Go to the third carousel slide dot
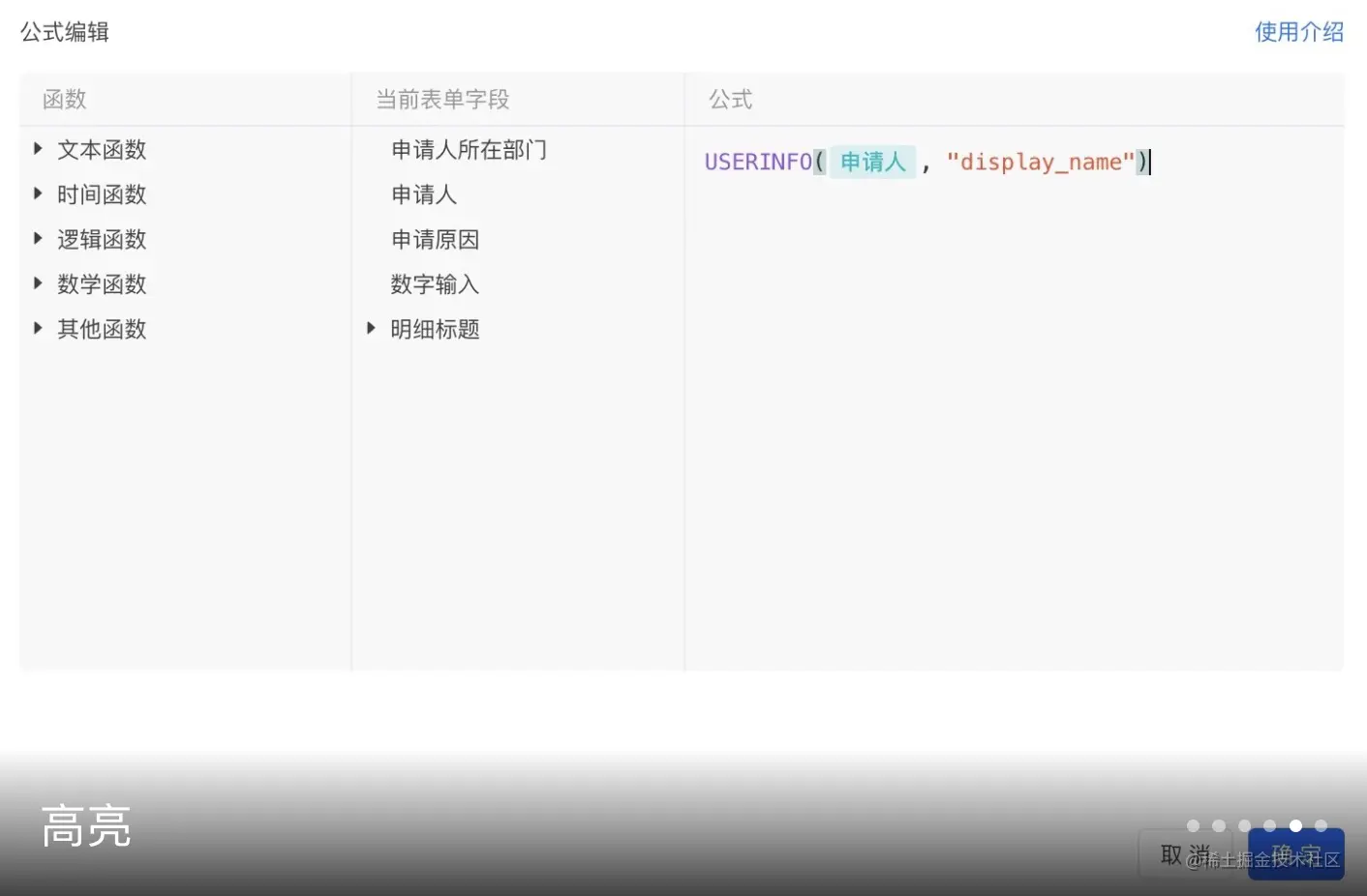 1244,825
